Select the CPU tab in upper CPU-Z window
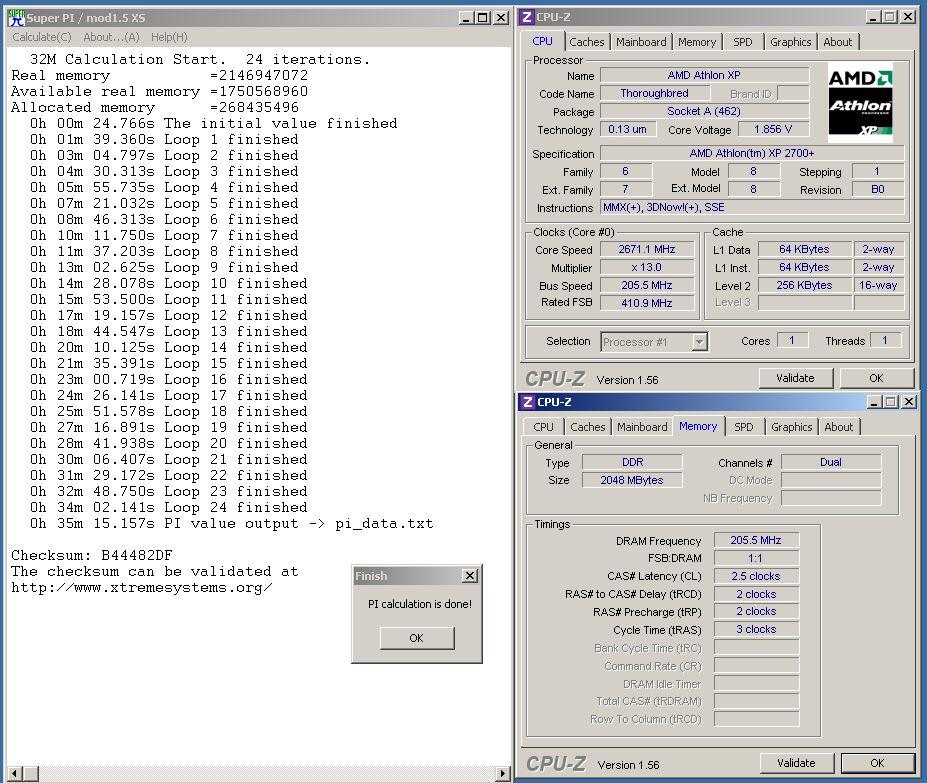The width and height of the screenshot is (927, 783). point(543,41)
